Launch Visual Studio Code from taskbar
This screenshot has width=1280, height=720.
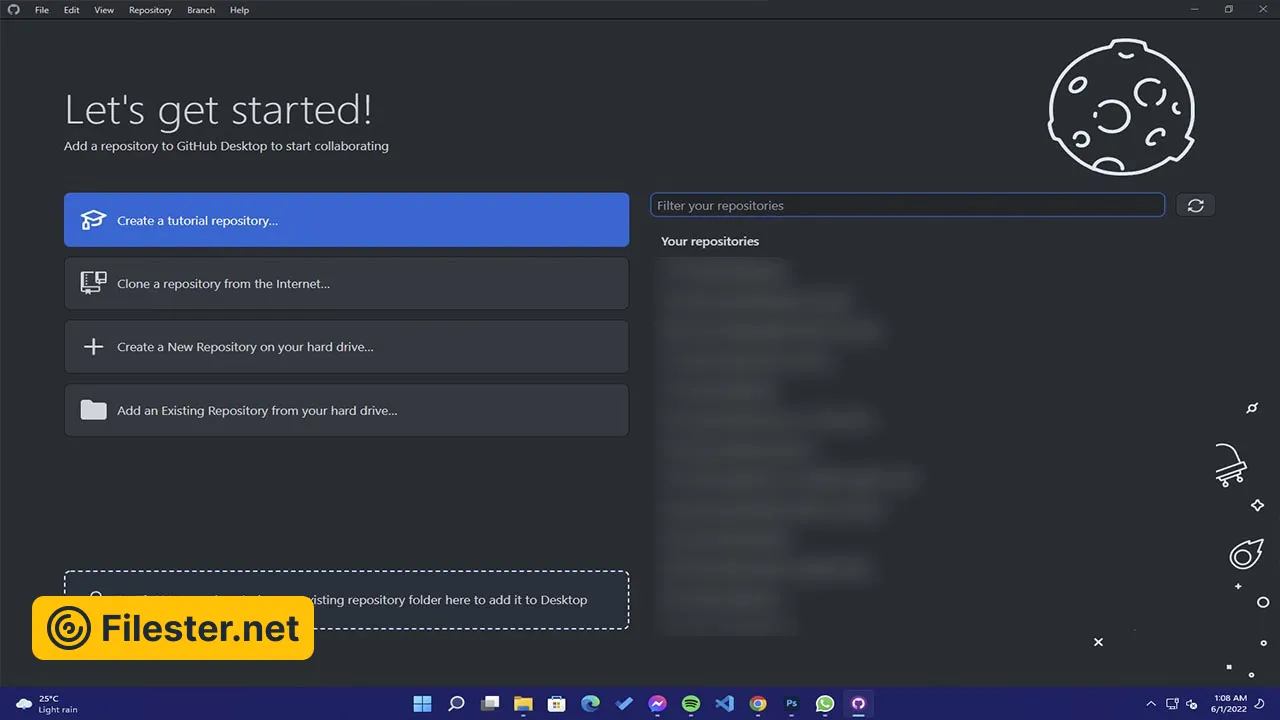(724, 704)
